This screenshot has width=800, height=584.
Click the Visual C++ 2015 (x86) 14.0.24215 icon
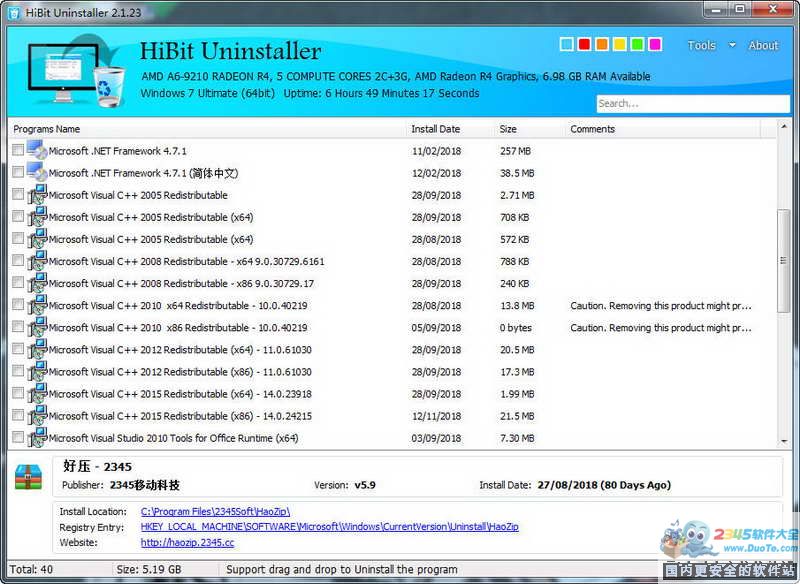(x=37, y=415)
